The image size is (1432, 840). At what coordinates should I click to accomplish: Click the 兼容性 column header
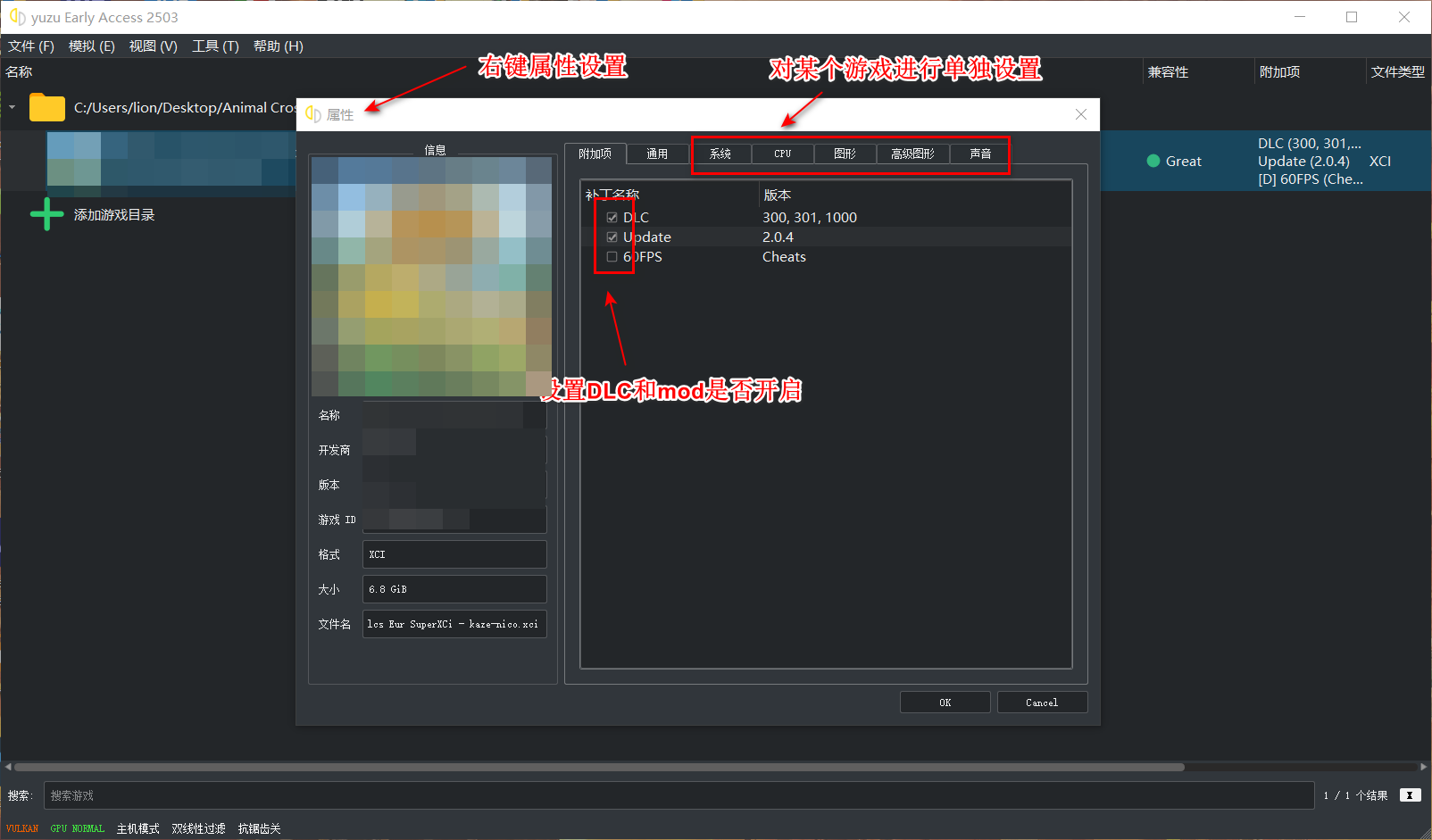click(x=1168, y=71)
